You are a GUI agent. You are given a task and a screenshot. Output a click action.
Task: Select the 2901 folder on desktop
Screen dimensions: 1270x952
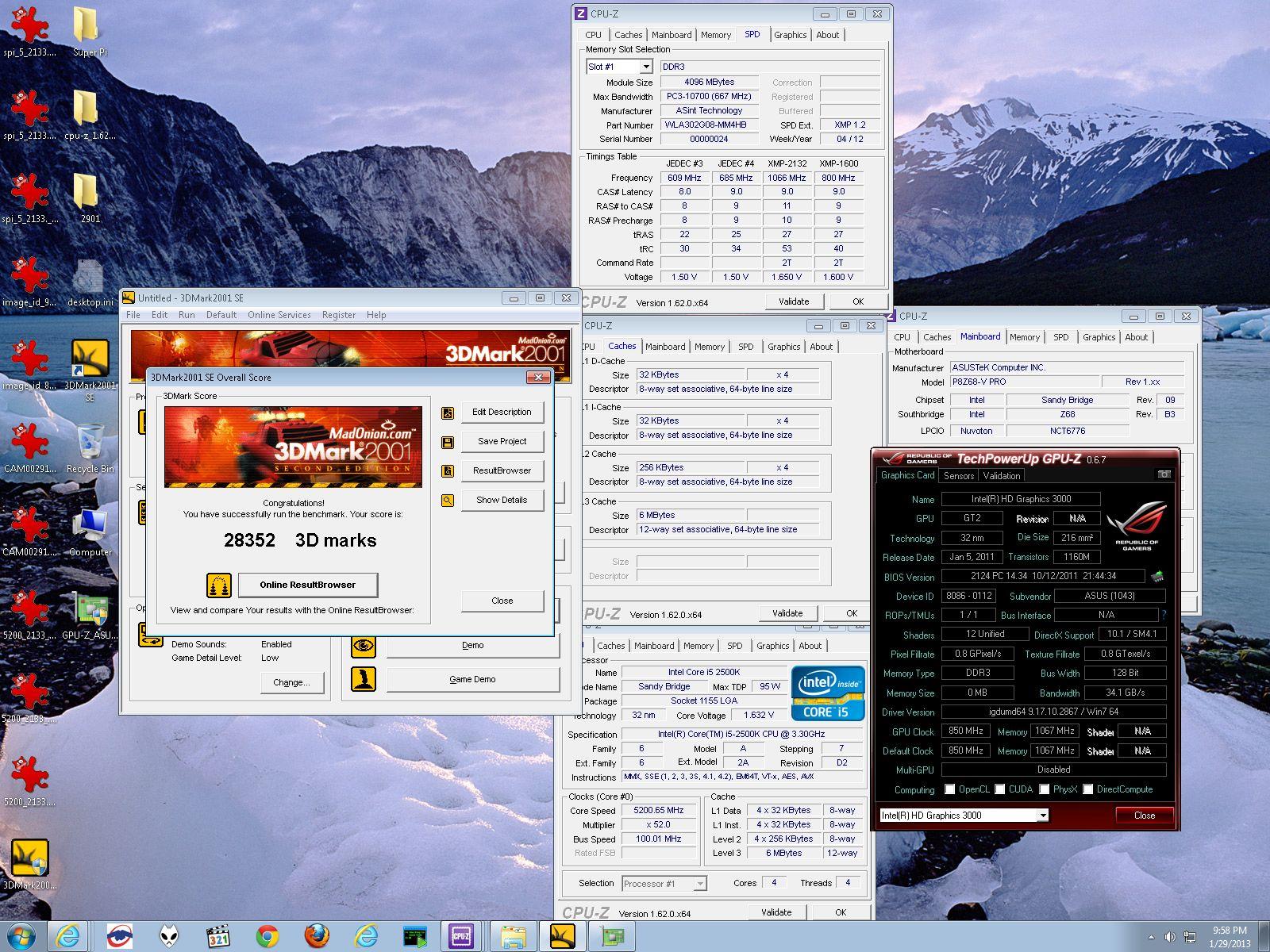point(90,198)
